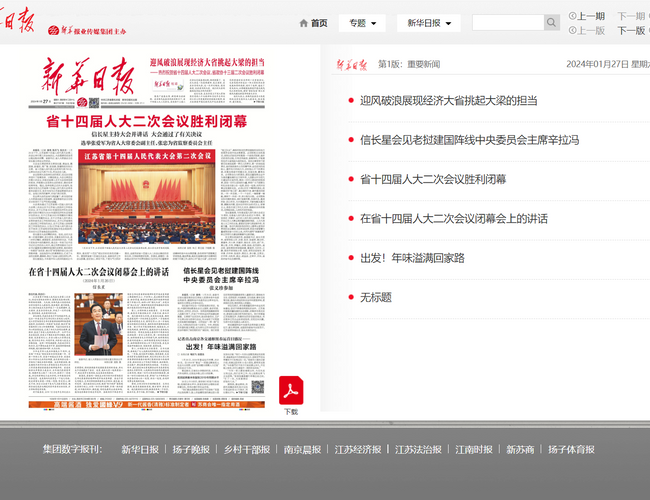This screenshot has height=500, width=650.
Task: Expand the 专题 dropdown
Action: coord(361,23)
